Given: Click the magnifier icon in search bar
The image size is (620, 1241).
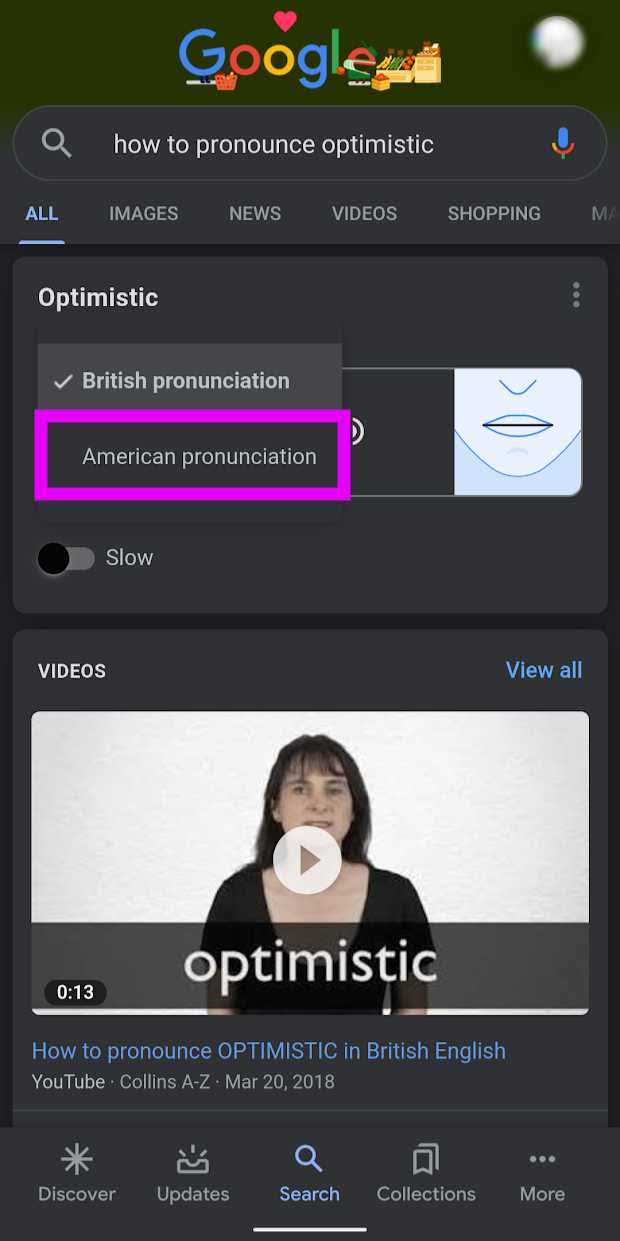Looking at the screenshot, I should (57, 144).
